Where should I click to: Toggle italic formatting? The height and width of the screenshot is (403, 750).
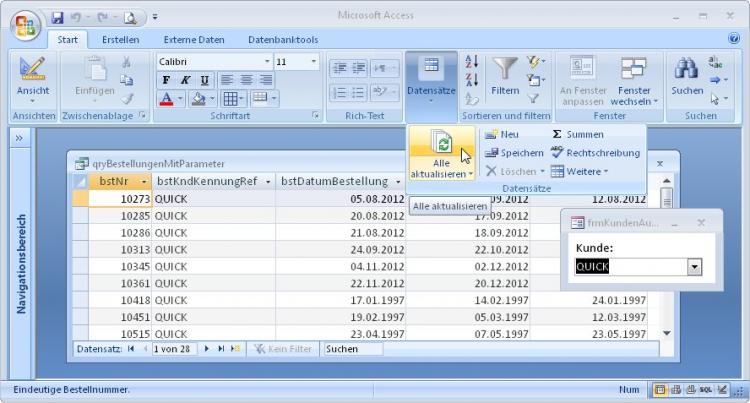tap(186, 80)
